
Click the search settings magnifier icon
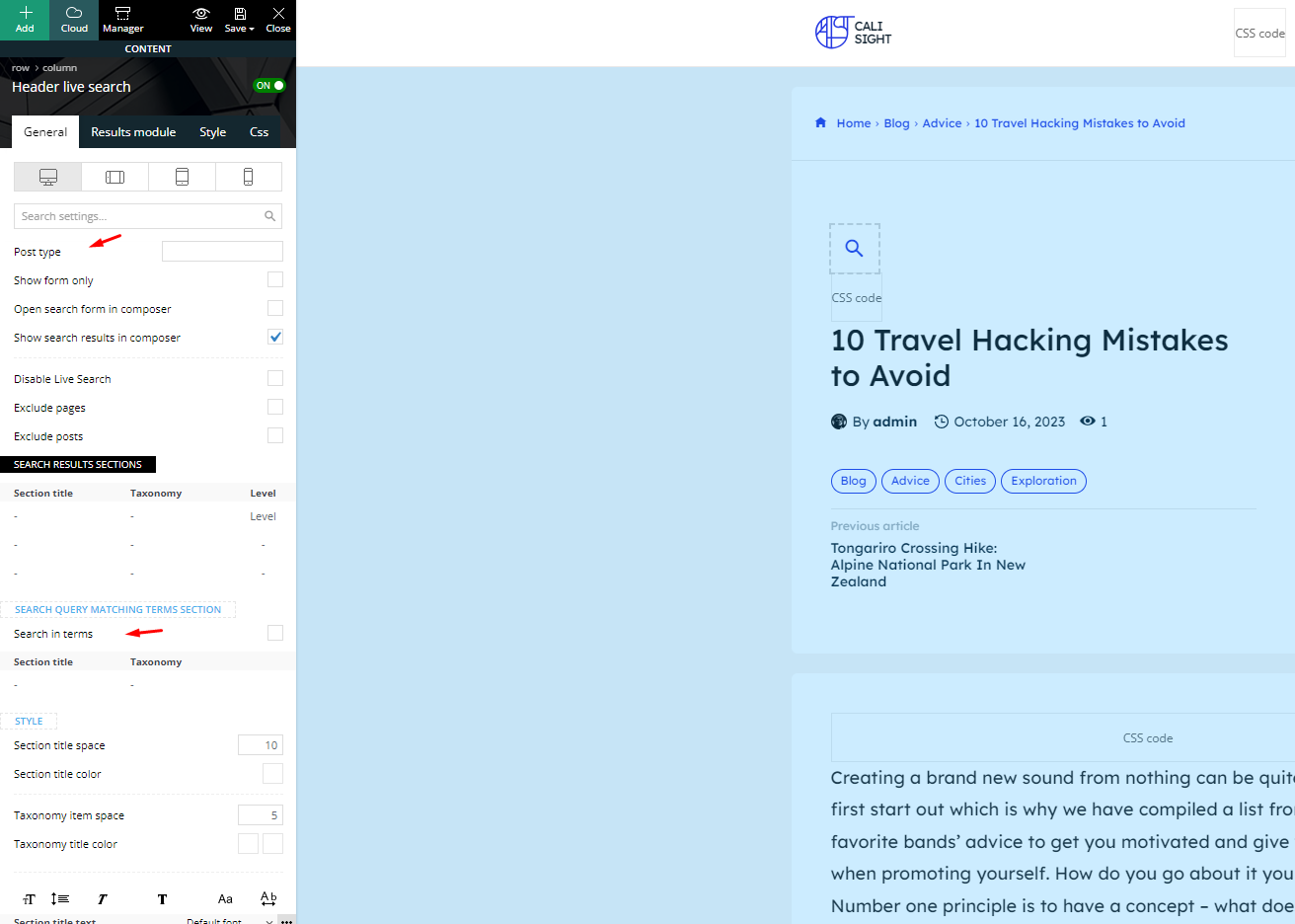point(269,216)
